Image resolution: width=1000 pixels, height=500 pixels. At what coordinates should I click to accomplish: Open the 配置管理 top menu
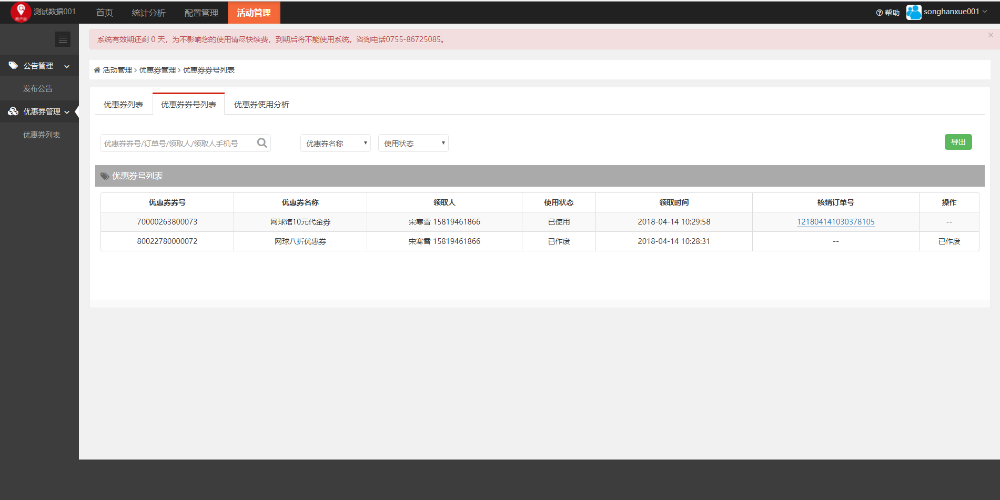pos(201,12)
